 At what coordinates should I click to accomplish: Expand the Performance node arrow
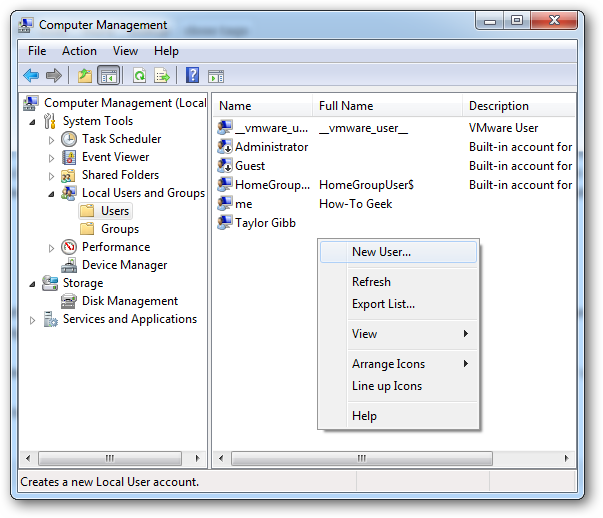tap(51, 248)
